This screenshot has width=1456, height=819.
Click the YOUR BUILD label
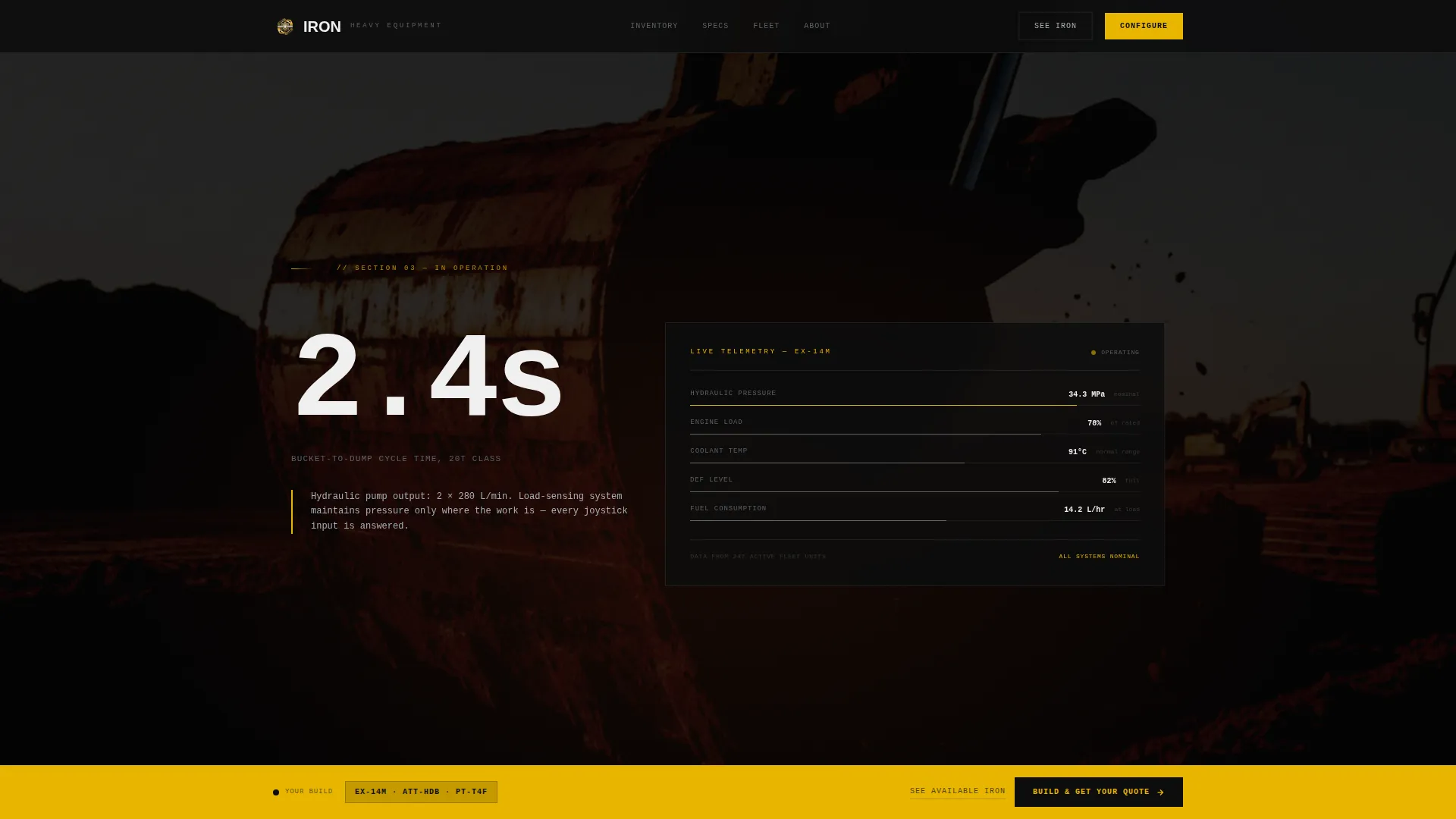coord(309,792)
